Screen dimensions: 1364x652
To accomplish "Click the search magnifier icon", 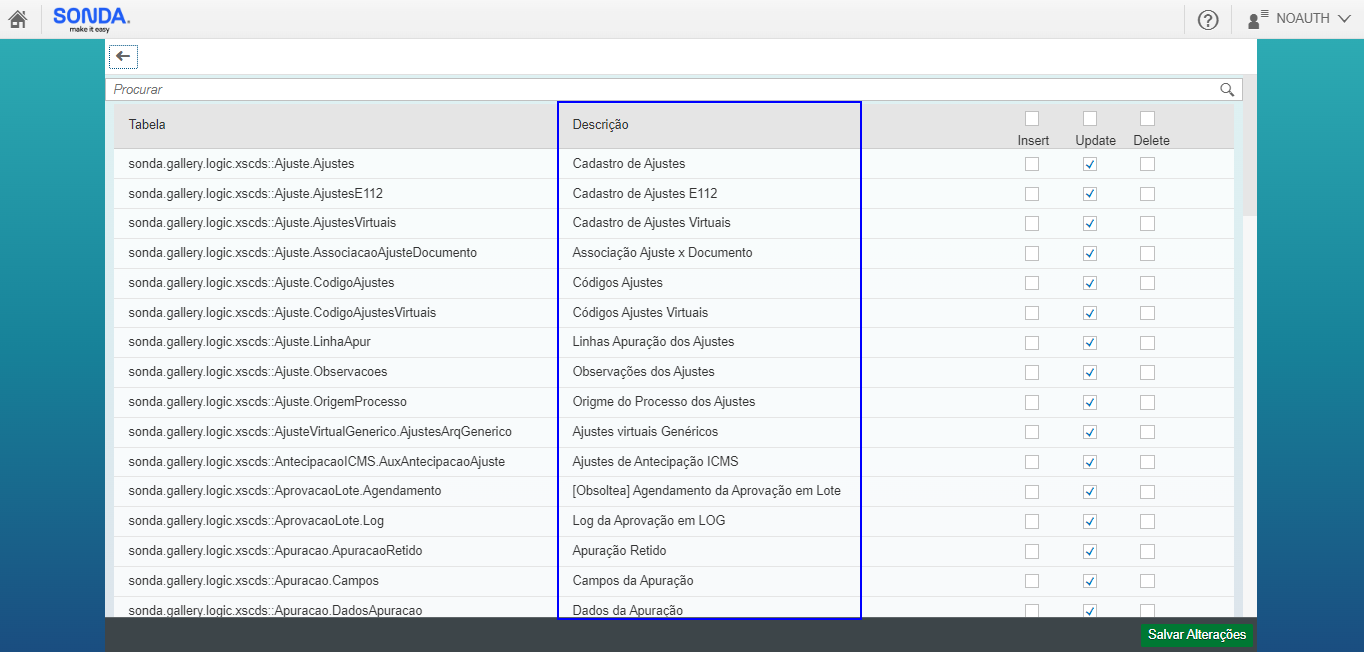I will pyautogui.click(x=1227, y=90).
